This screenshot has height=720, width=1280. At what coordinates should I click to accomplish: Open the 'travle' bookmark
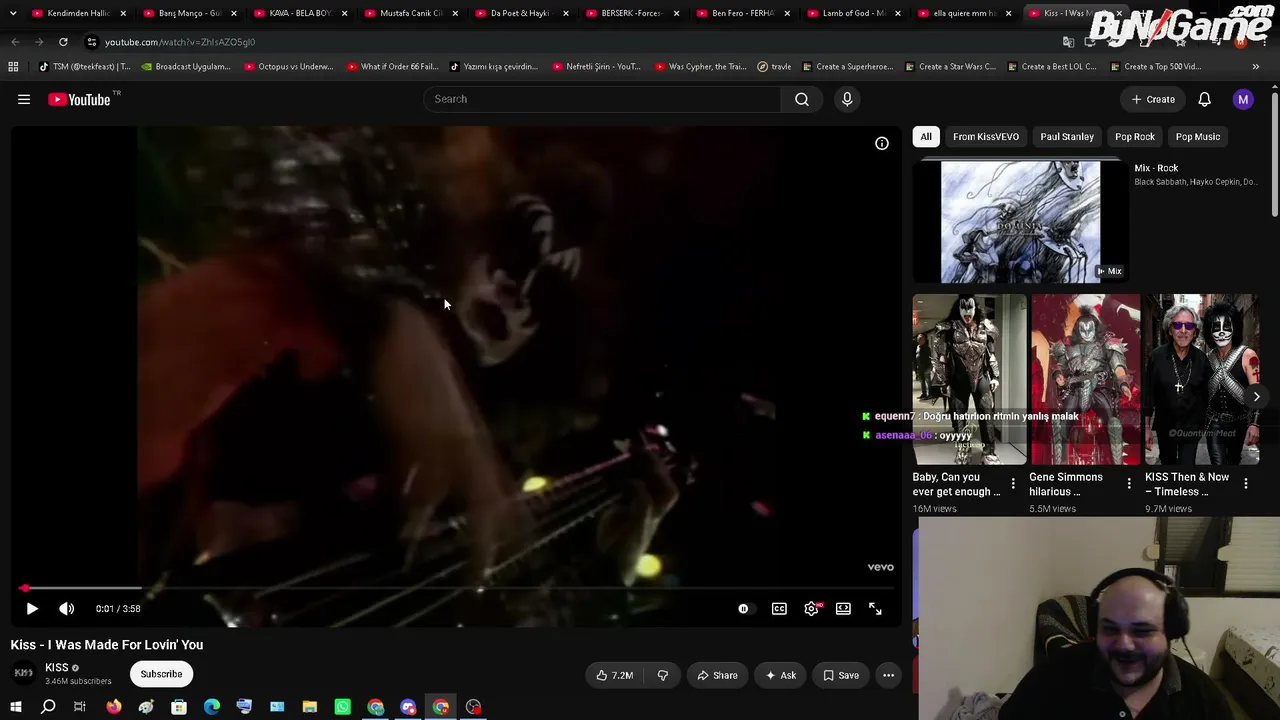pyautogui.click(x=775, y=67)
